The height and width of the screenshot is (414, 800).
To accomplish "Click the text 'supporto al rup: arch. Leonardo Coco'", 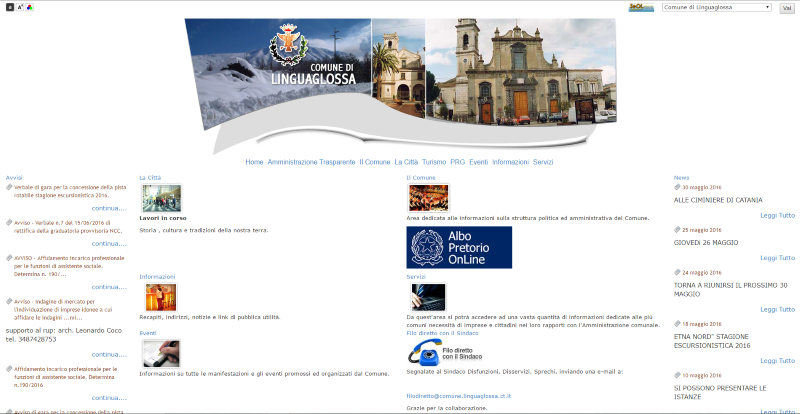I will coord(64,330).
